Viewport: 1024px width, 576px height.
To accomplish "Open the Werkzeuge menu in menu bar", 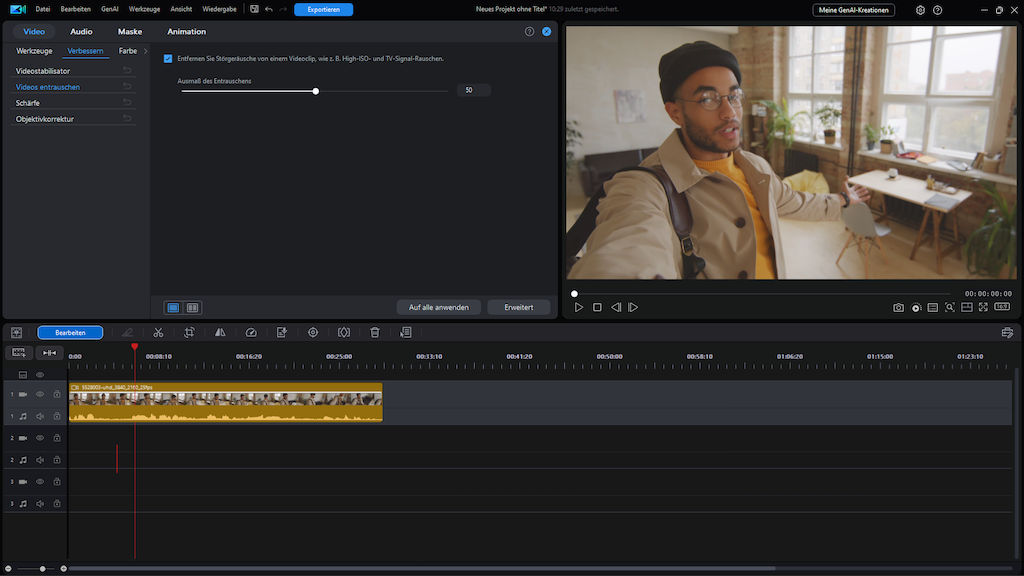I will tap(144, 9).
